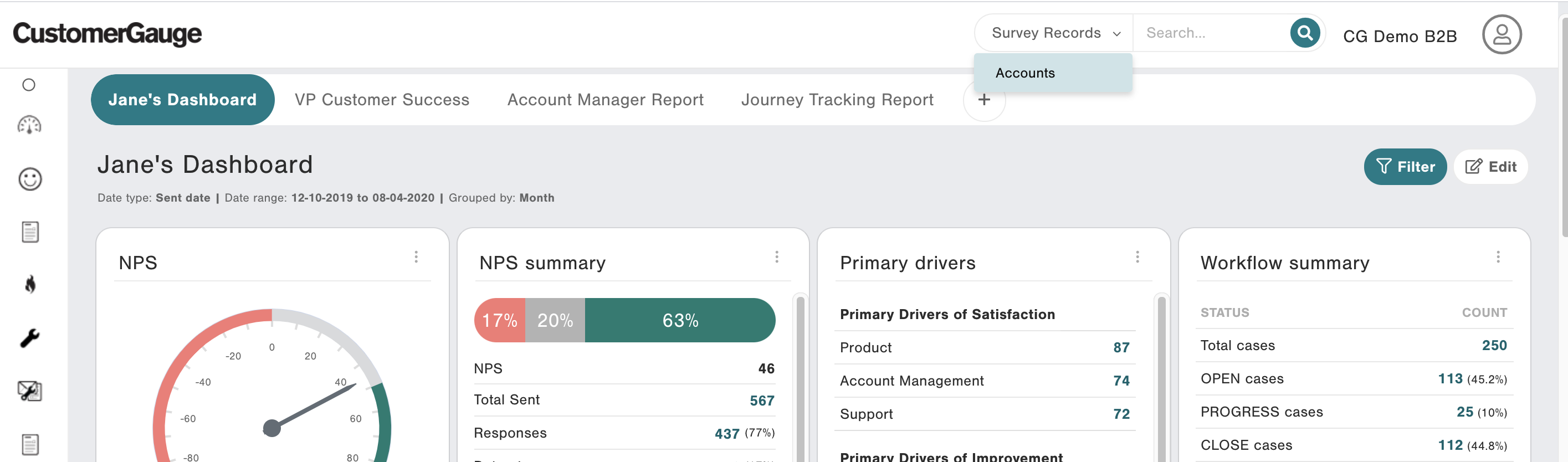The height and width of the screenshot is (462, 1568).
Task: Click the Sent date text
Action: pyautogui.click(x=183, y=198)
